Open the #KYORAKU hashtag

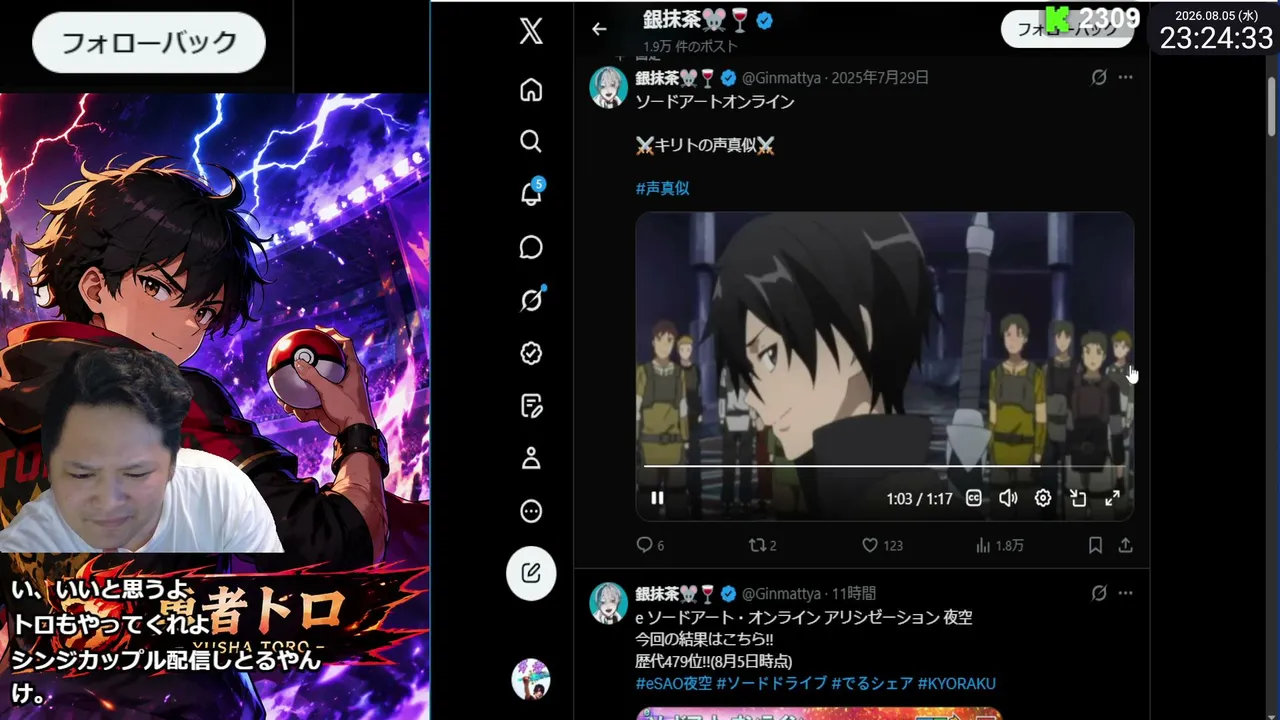(957, 683)
